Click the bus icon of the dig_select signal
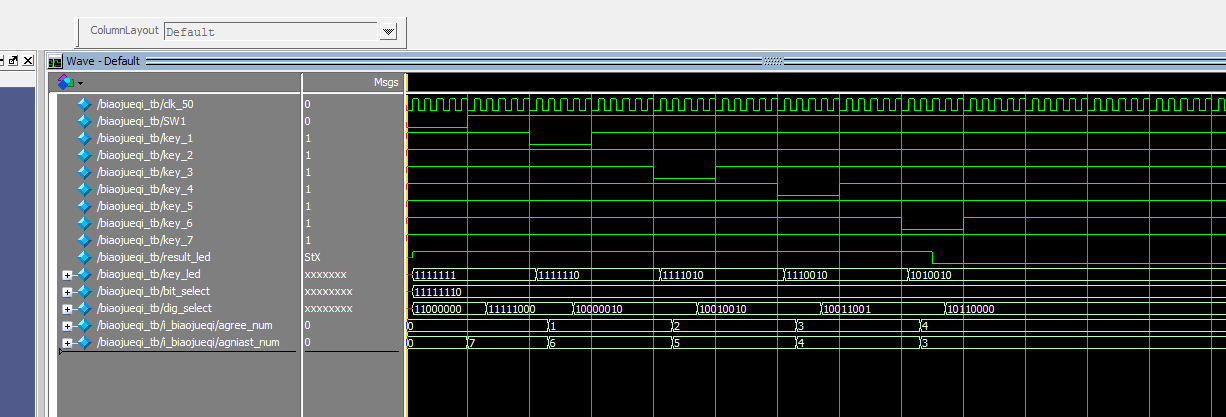This screenshot has width=1226, height=417. pyautogui.click(x=84, y=308)
